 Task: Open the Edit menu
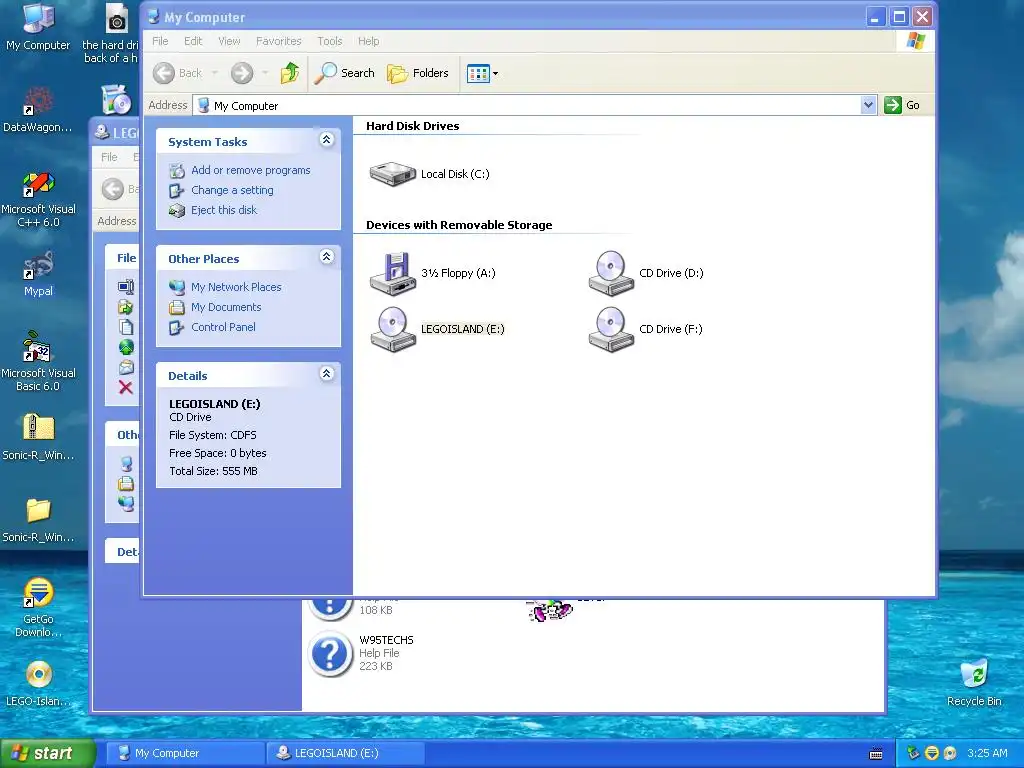[193, 41]
